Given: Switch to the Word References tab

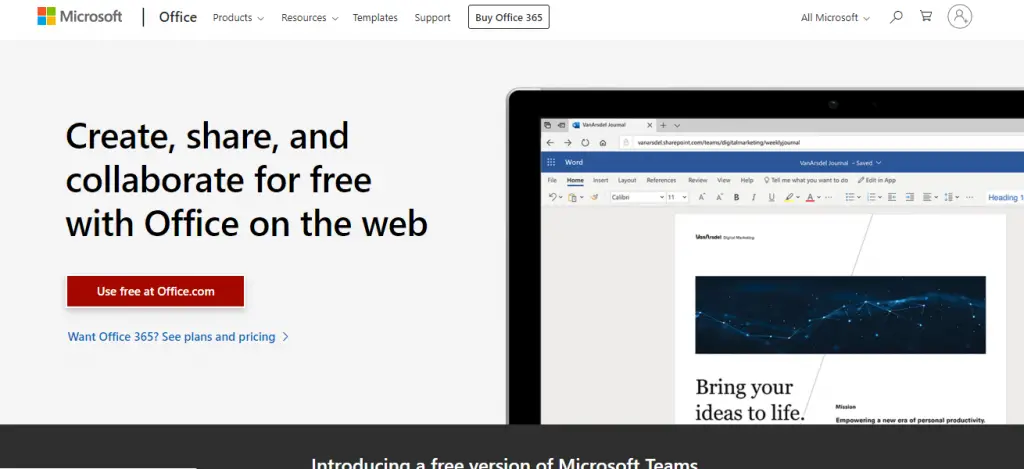Looking at the screenshot, I should coord(662,180).
